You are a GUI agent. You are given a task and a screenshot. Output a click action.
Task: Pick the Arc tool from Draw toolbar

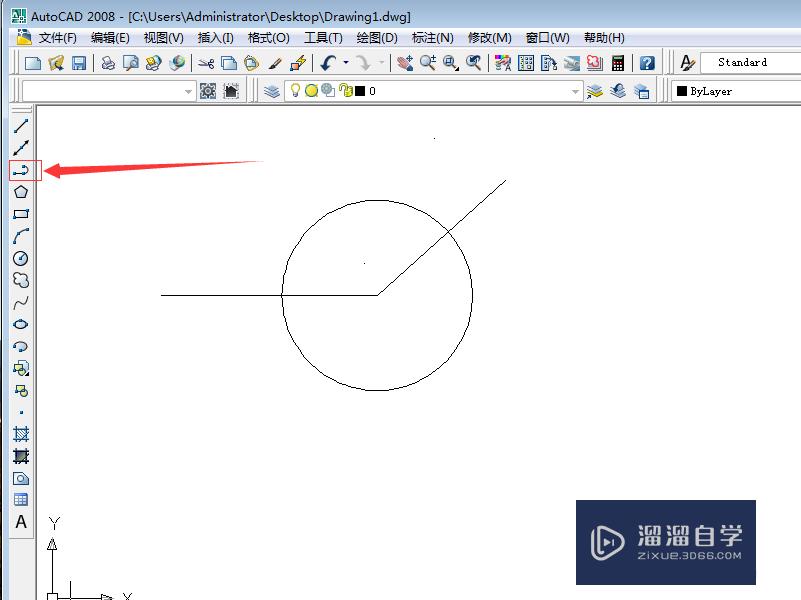click(x=22, y=235)
